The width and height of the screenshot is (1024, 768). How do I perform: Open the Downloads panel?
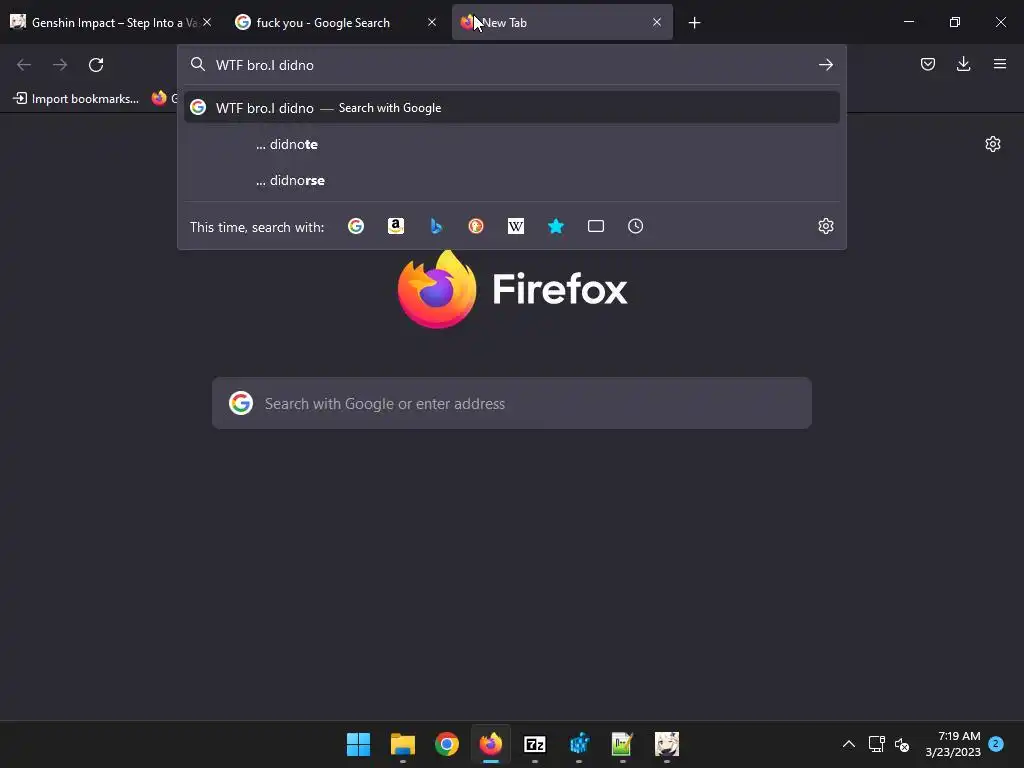click(963, 64)
